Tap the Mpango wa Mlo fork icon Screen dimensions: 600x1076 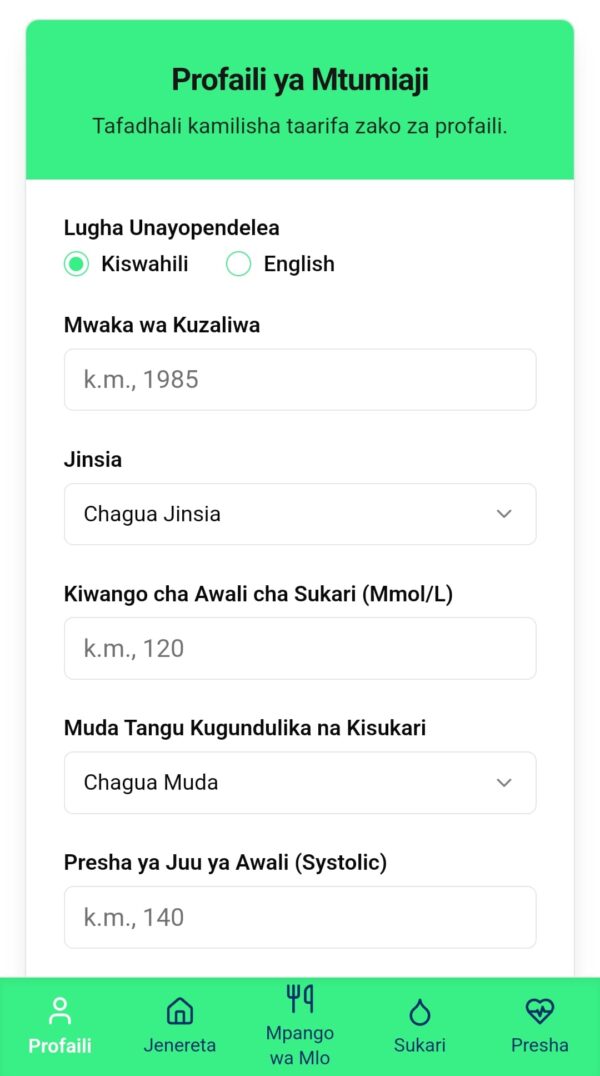(300, 997)
